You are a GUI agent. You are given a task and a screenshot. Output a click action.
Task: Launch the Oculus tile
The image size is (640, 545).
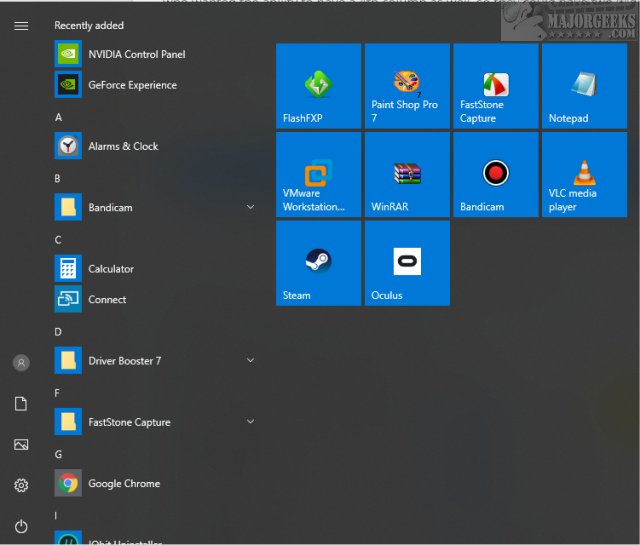(x=406, y=263)
